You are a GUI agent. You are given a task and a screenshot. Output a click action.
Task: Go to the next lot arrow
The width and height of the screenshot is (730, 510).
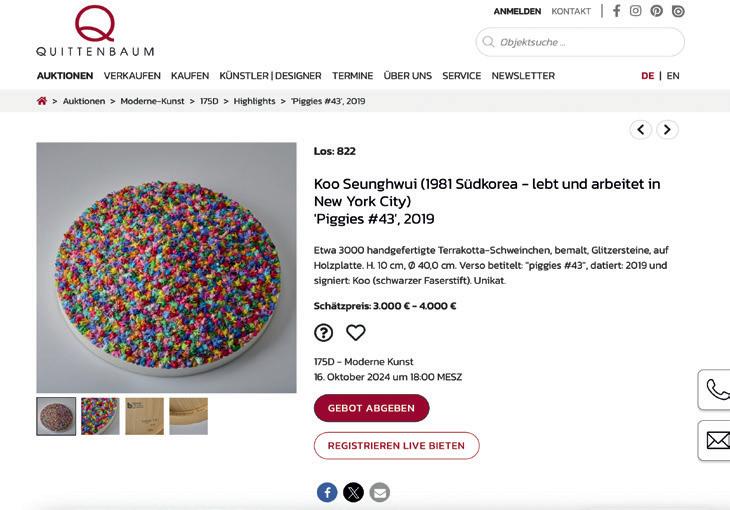click(667, 129)
